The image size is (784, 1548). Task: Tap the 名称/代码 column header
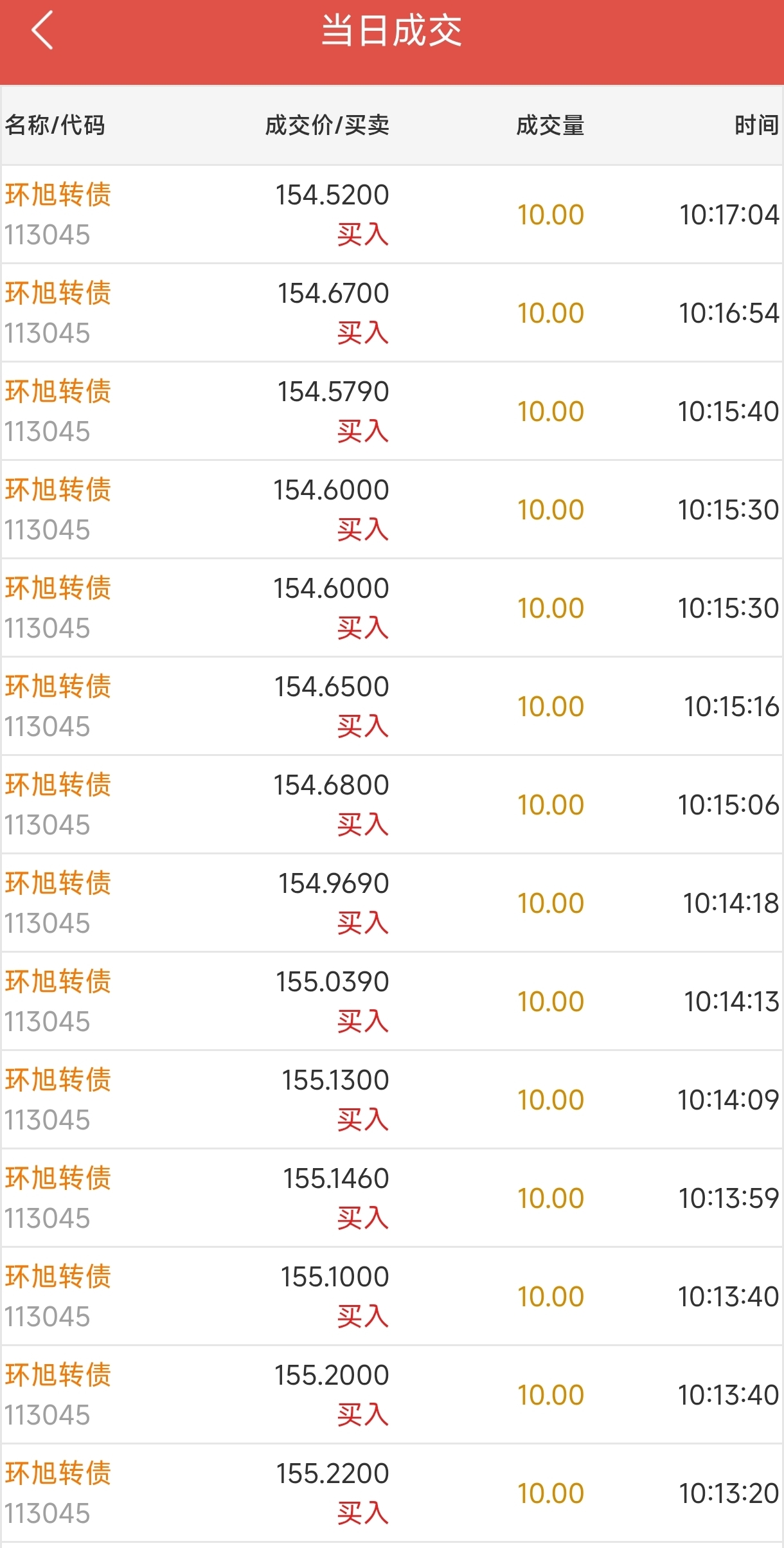[x=55, y=125]
